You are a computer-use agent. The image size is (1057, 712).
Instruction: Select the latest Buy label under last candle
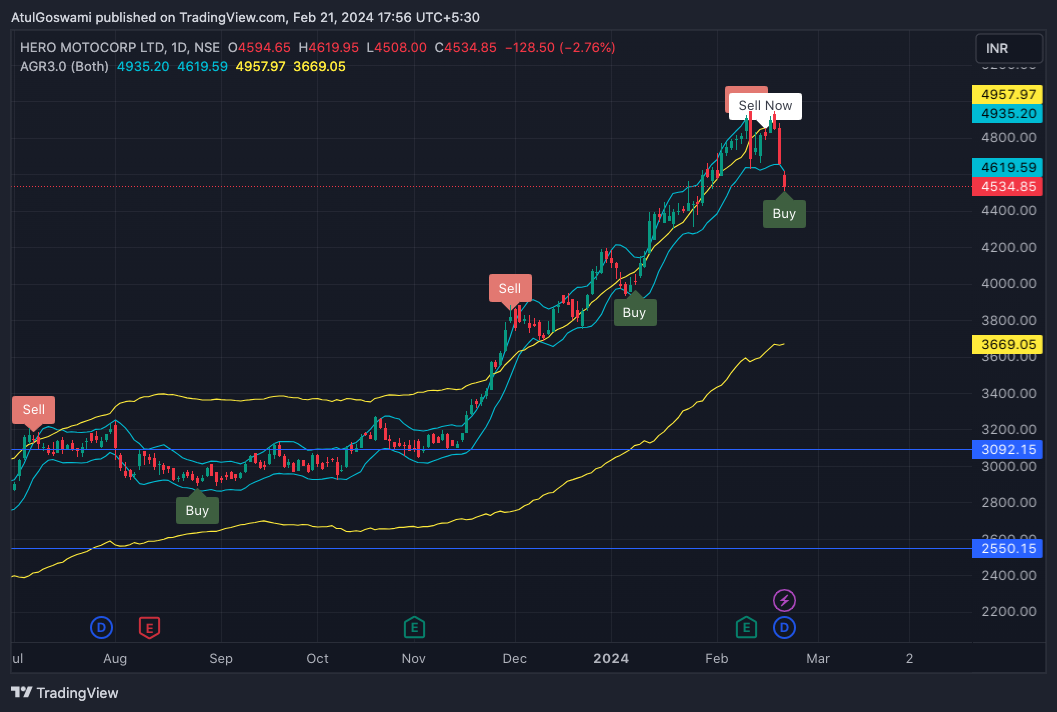(x=784, y=214)
